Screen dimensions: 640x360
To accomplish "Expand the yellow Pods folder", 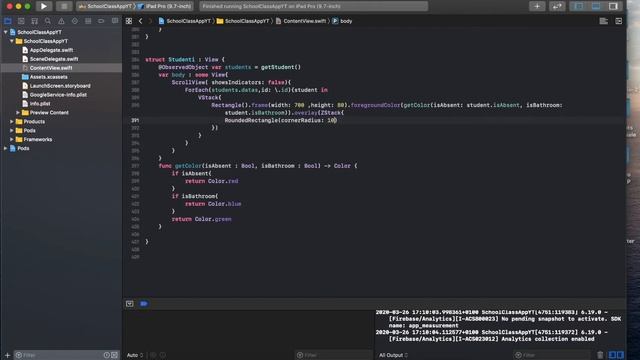I will [12, 131].
